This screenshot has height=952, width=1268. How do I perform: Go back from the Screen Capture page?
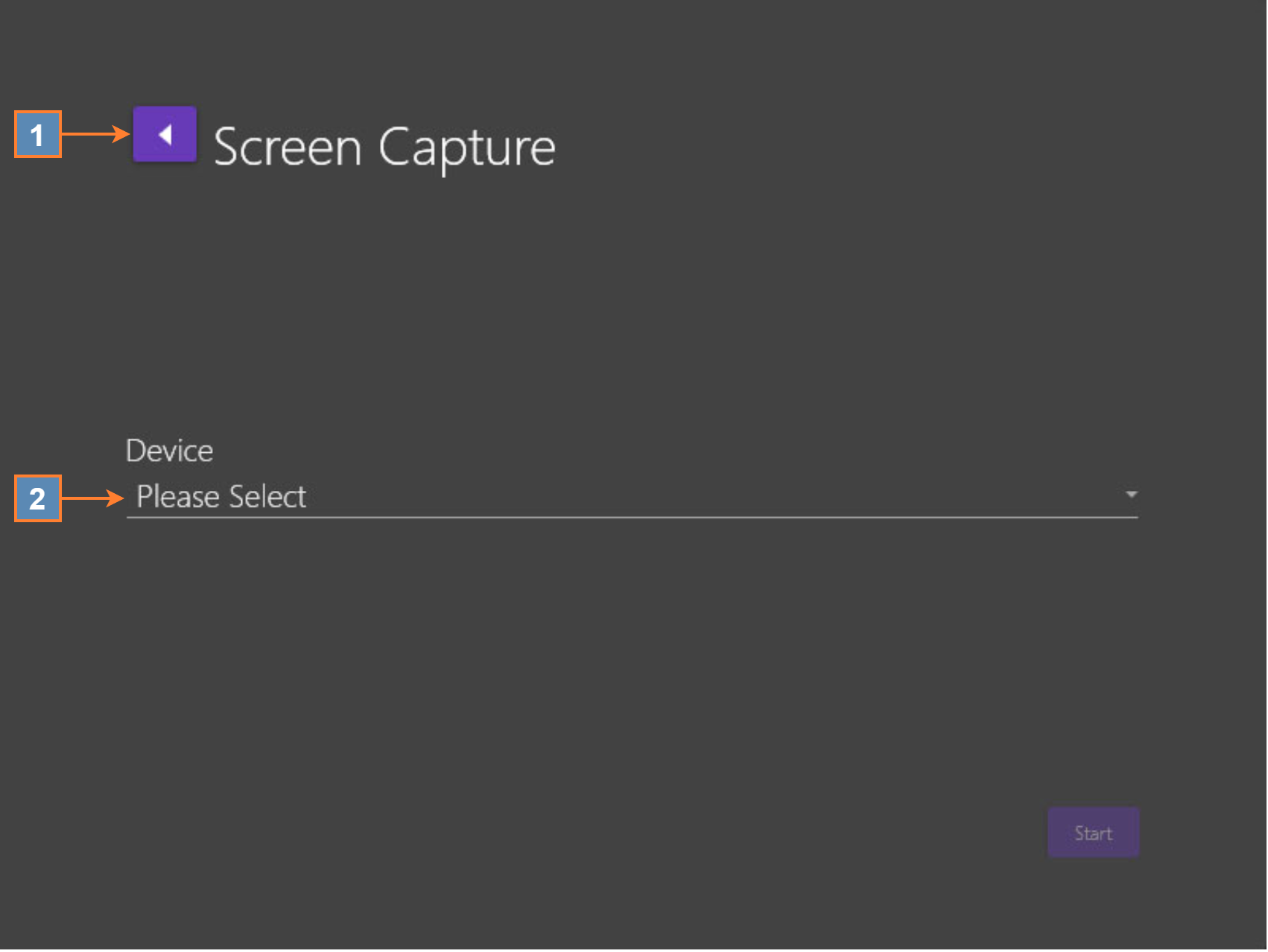click(x=165, y=135)
